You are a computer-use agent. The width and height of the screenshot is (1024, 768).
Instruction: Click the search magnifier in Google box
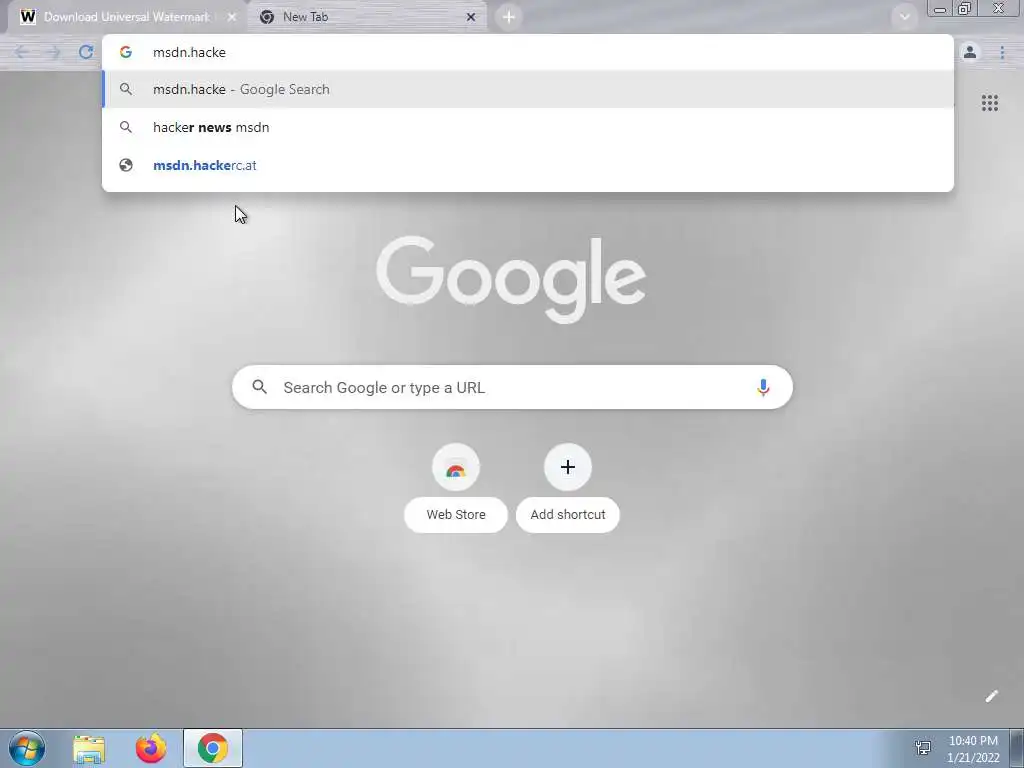(x=260, y=387)
